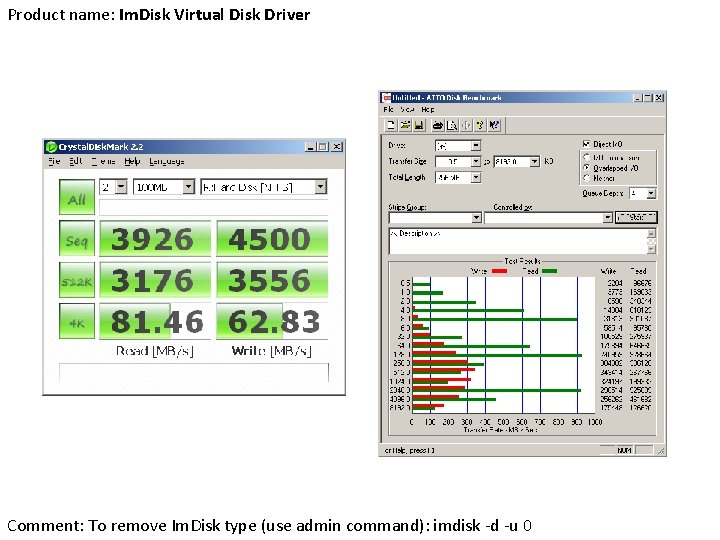The height and width of the screenshot is (540, 720).
Task: Open the Queue Depth dropdown
Action: pos(651,193)
